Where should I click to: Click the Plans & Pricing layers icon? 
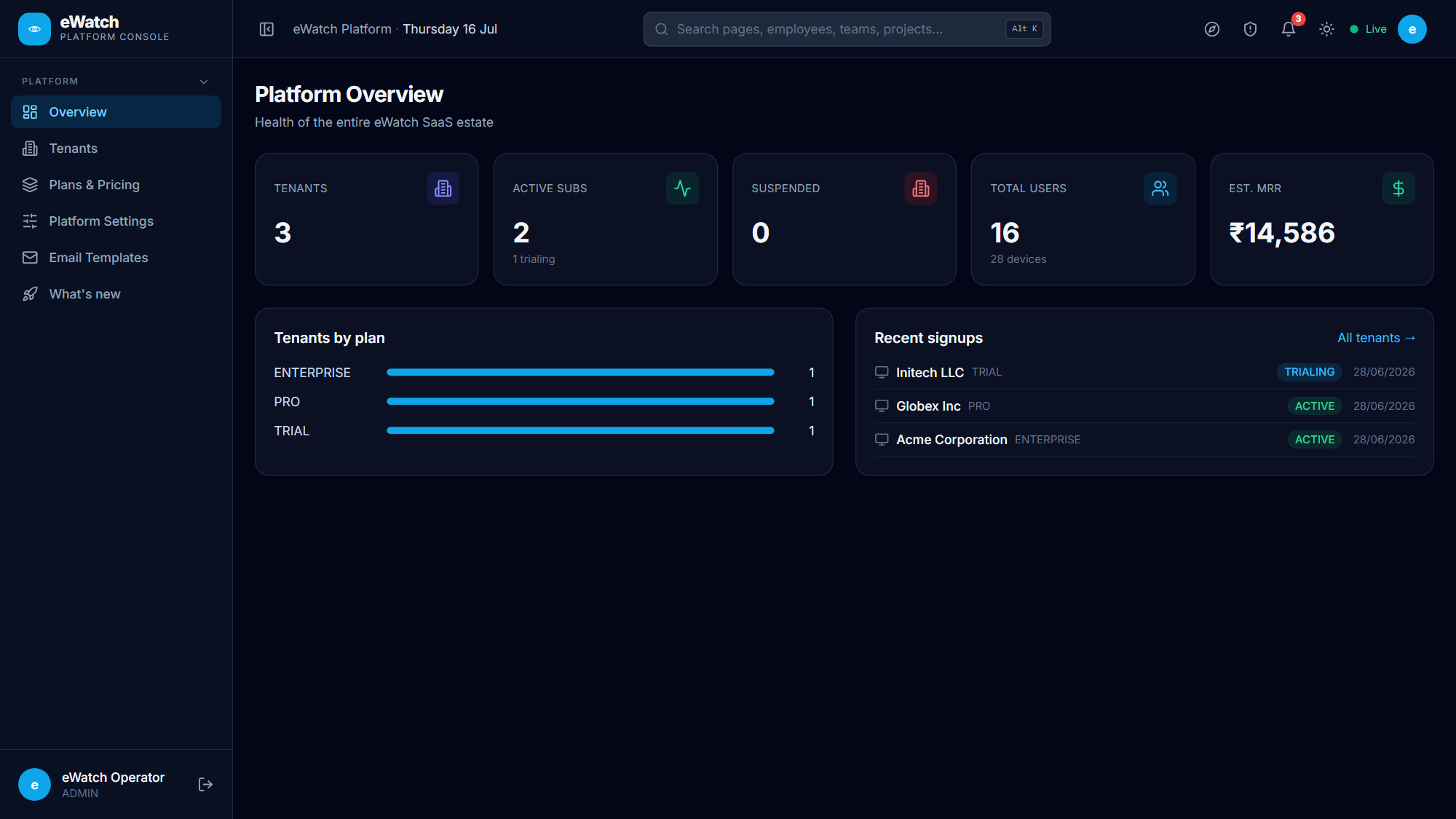30,185
